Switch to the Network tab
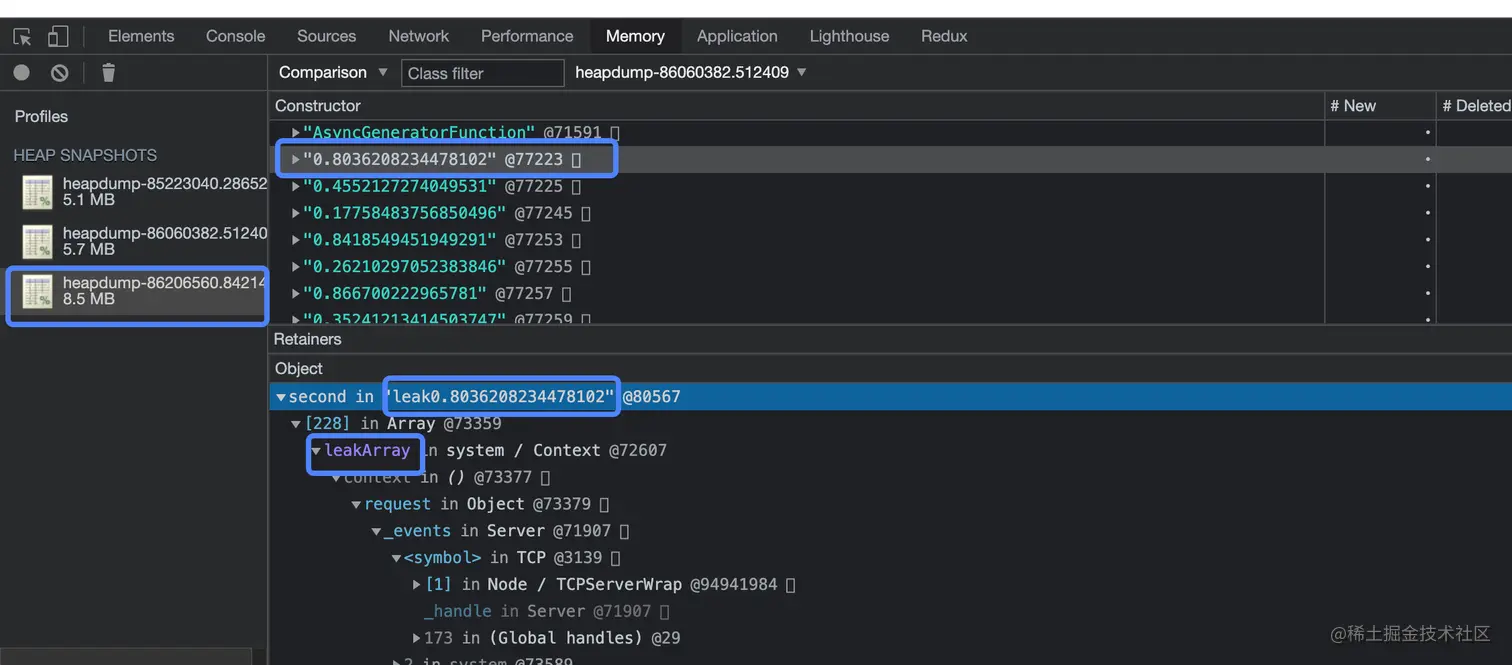The width and height of the screenshot is (1512, 665). tap(418, 36)
